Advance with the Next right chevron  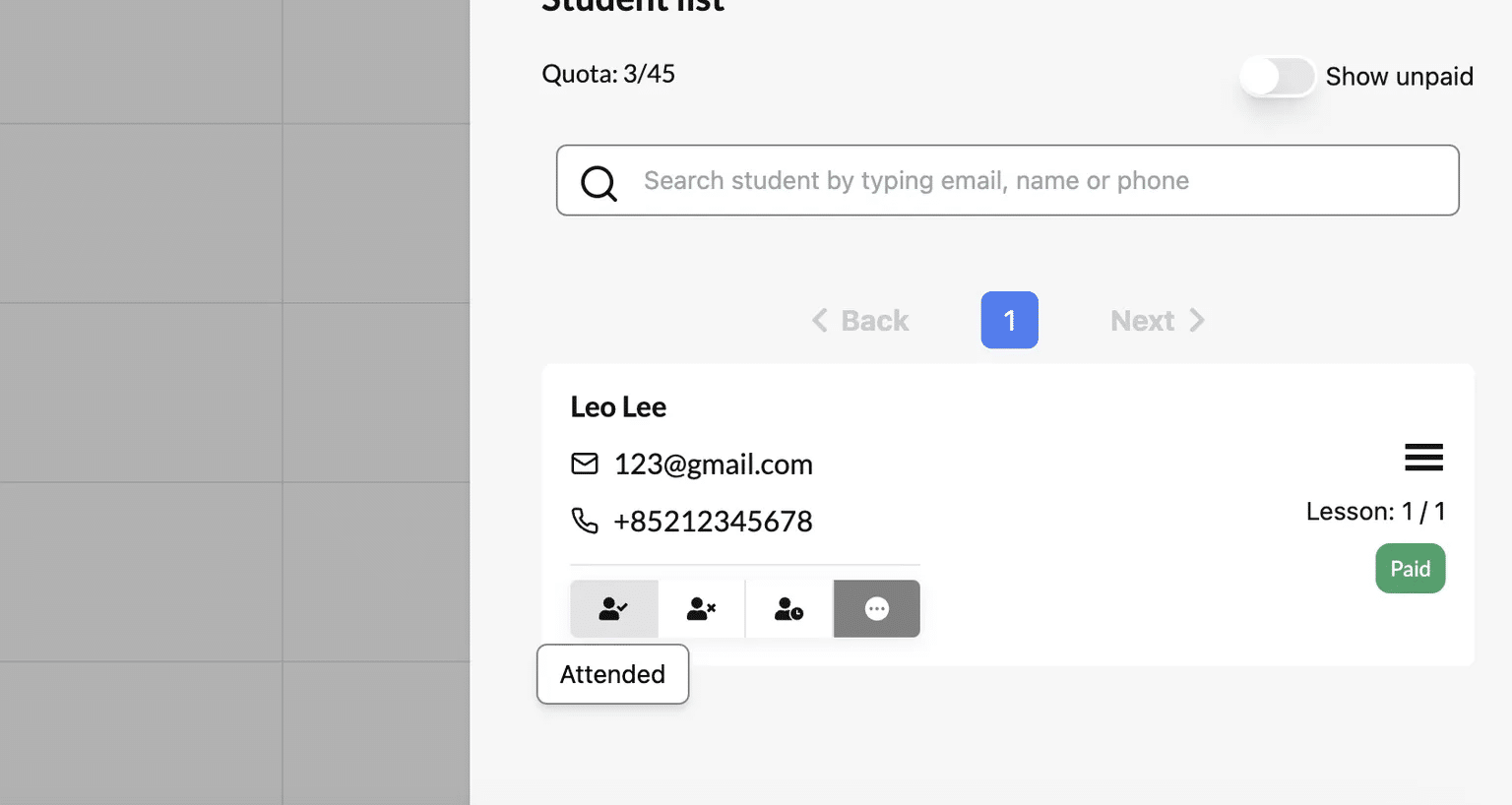click(1197, 320)
